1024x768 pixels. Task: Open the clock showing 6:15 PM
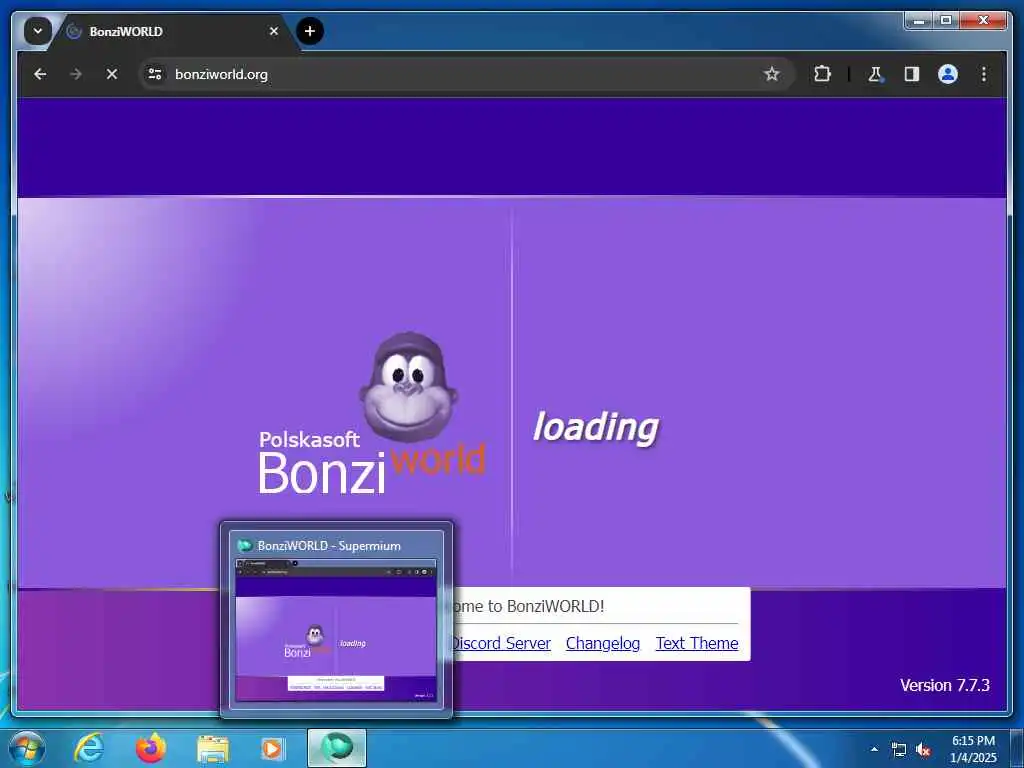click(973, 749)
